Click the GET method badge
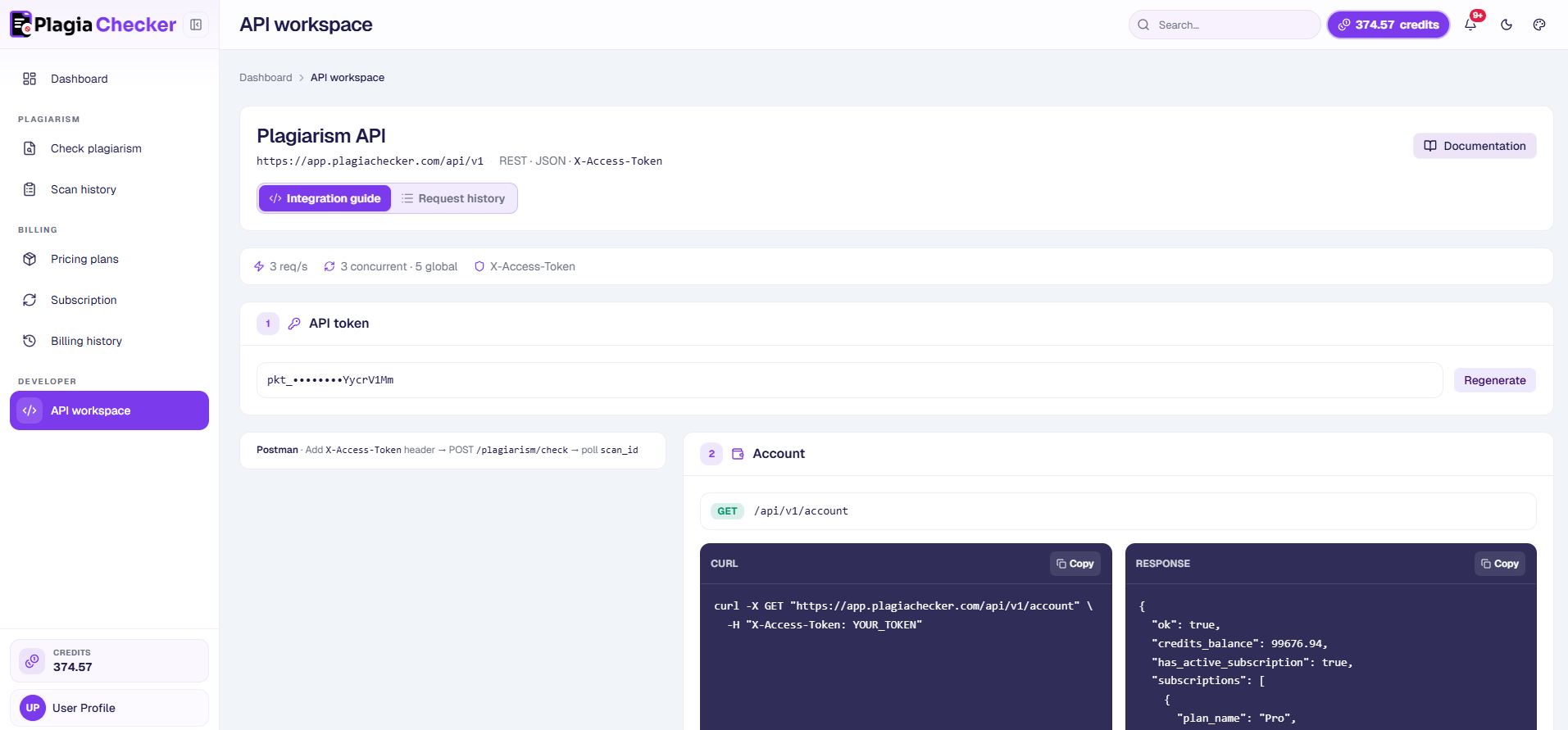The height and width of the screenshot is (730, 1568). (727, 511)
